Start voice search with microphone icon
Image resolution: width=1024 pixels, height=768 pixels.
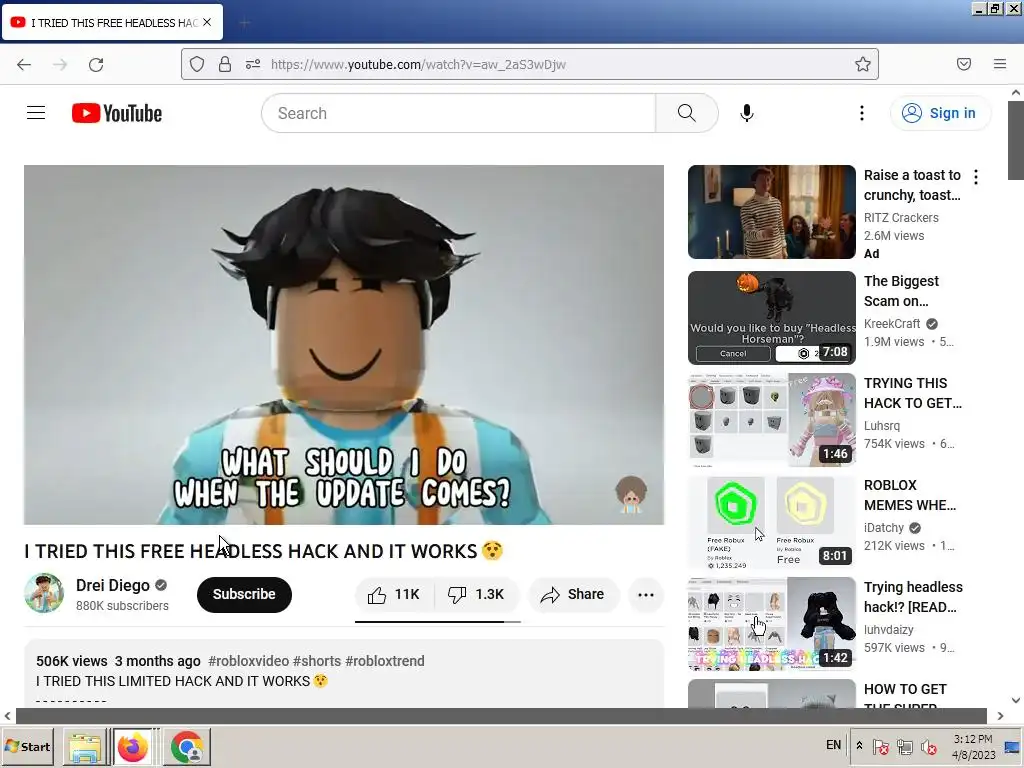point(746,113)
